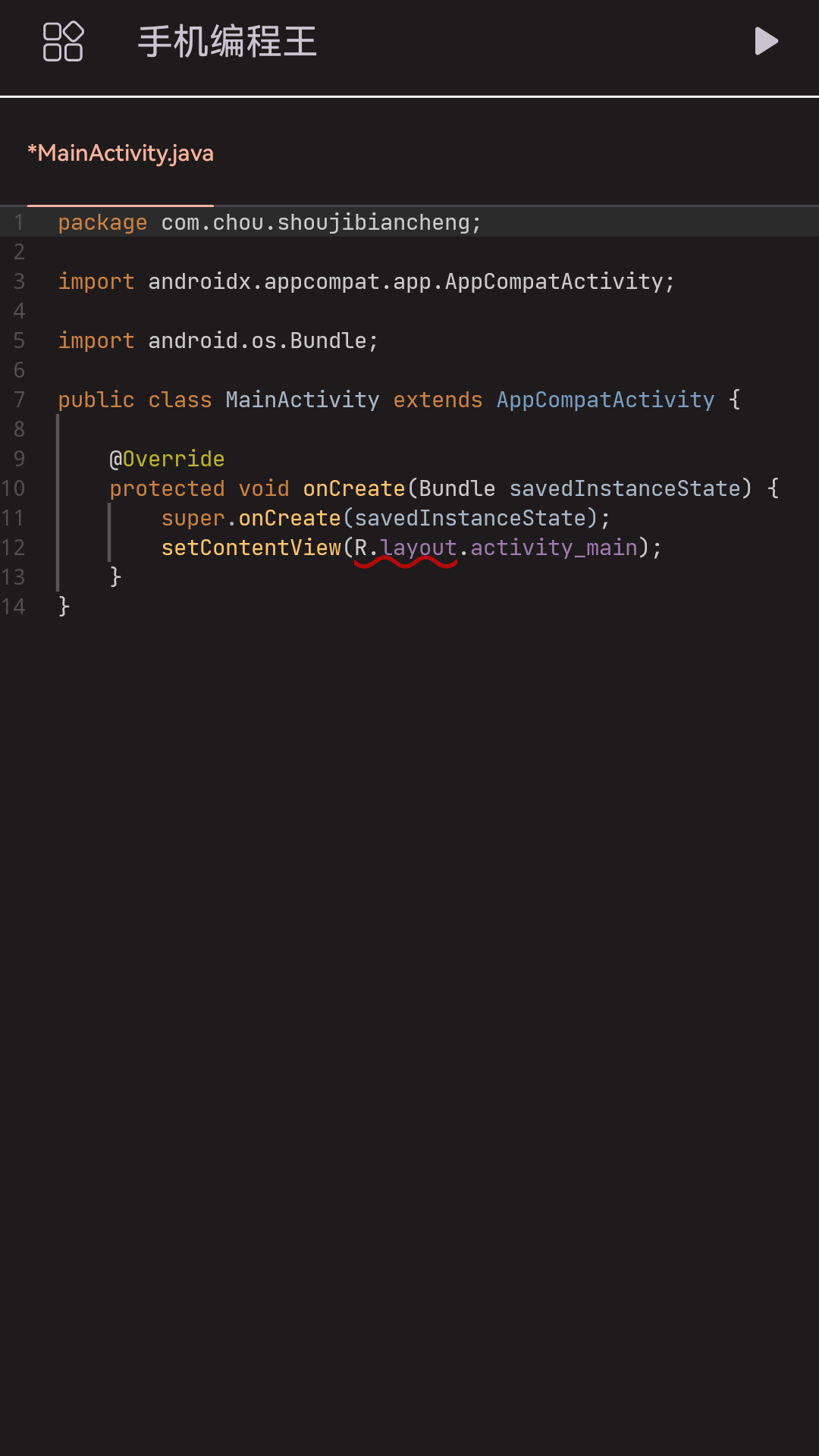
Task: Click the package keyword on line 1
Action: (102, 222)
